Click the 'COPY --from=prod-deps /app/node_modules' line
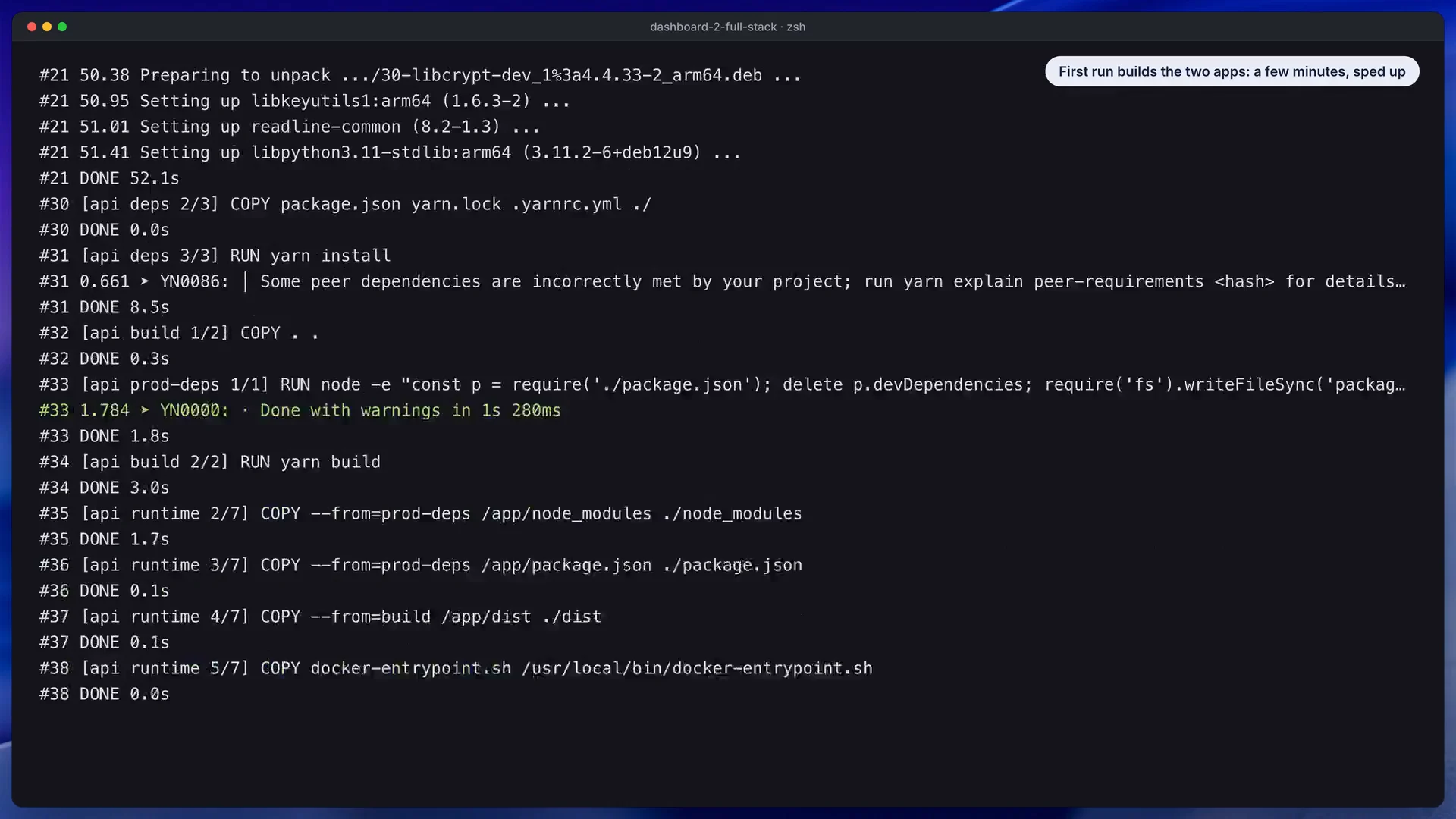Screen dimensions: 1456x819 (x=421, y=513)
